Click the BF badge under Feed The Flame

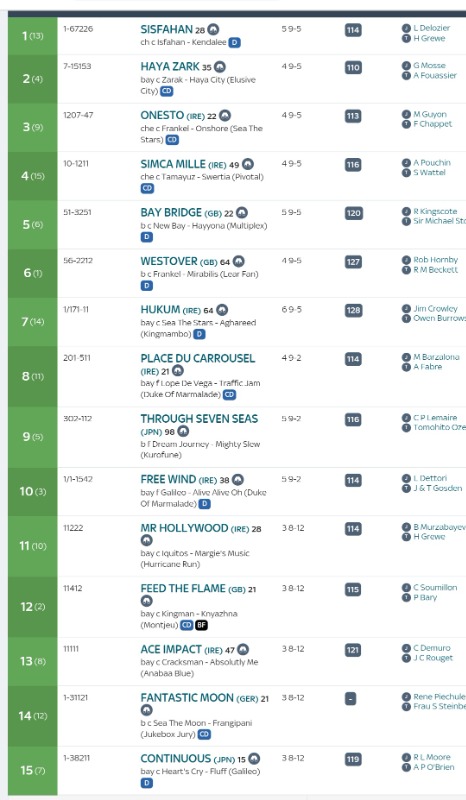point(201,625)
